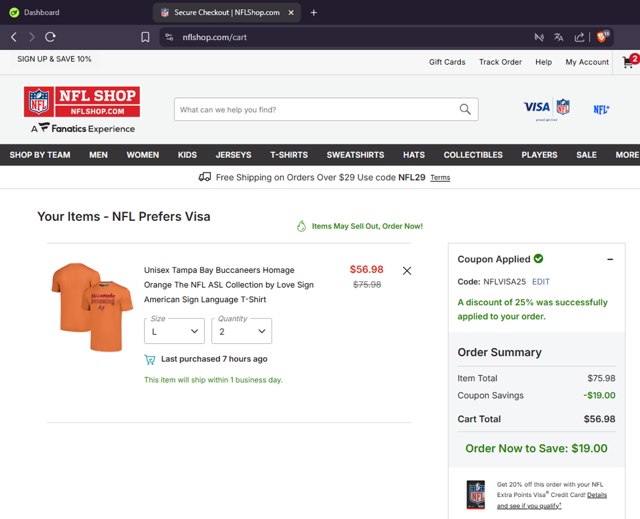Click the Coupon Applied green check icon
The height and width of the screenshot is (519, 640).
pyautogui.click(x=538, y=258)
